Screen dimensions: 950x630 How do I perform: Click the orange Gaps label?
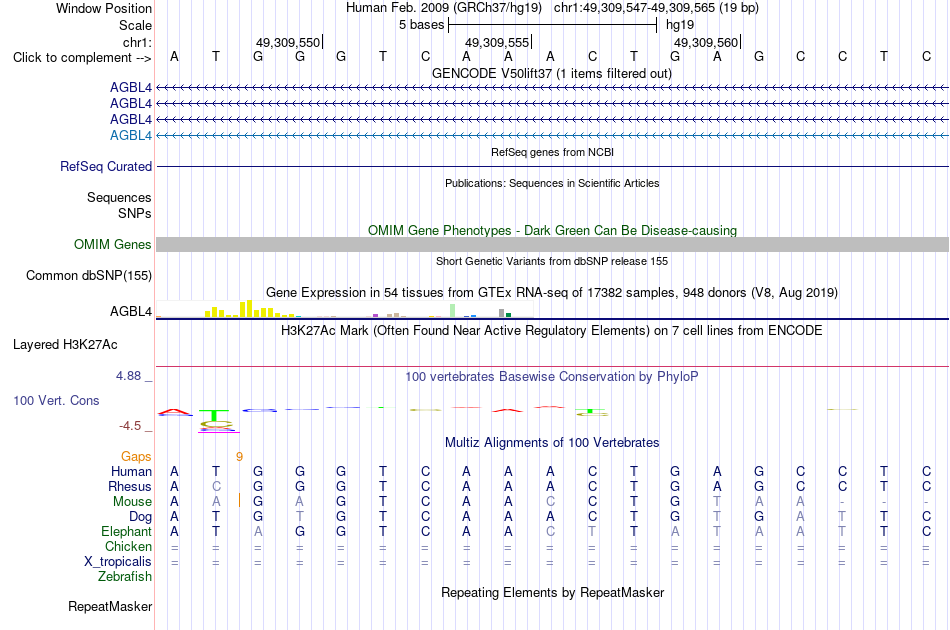pyautogui.click(x=136, y=457)
